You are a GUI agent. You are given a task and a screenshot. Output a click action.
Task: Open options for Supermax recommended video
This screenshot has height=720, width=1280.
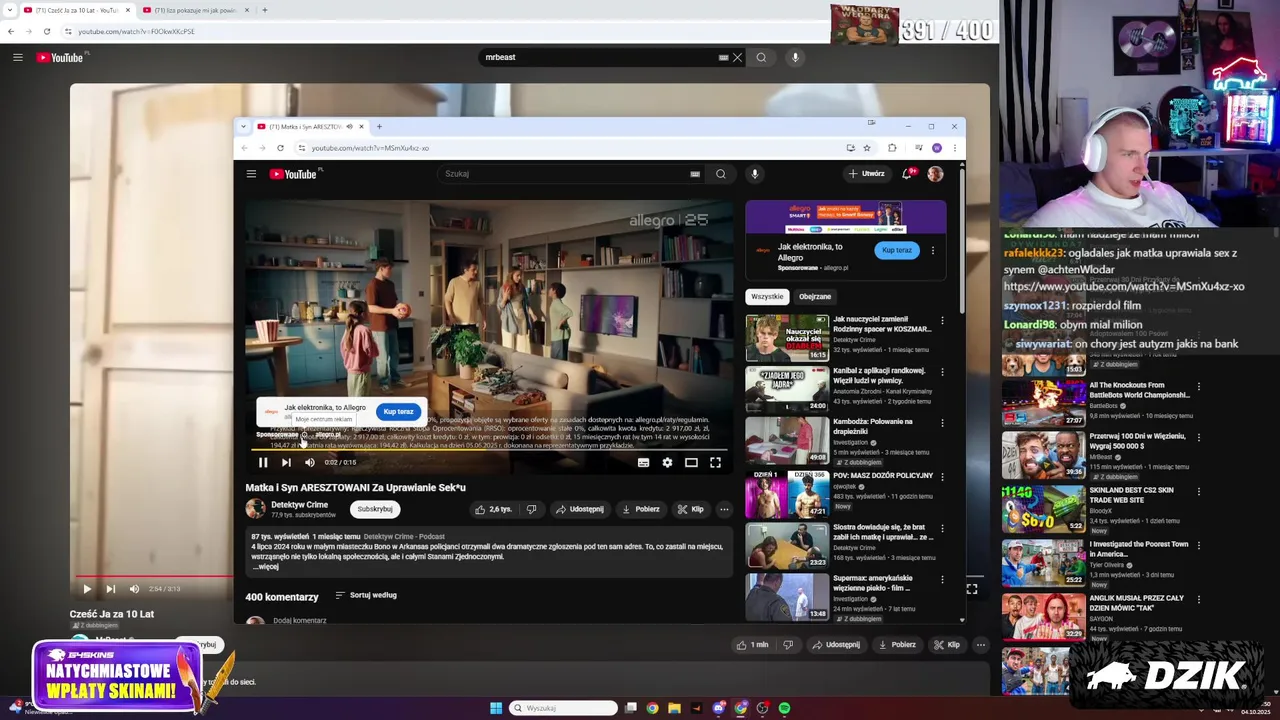coord(942,580)
